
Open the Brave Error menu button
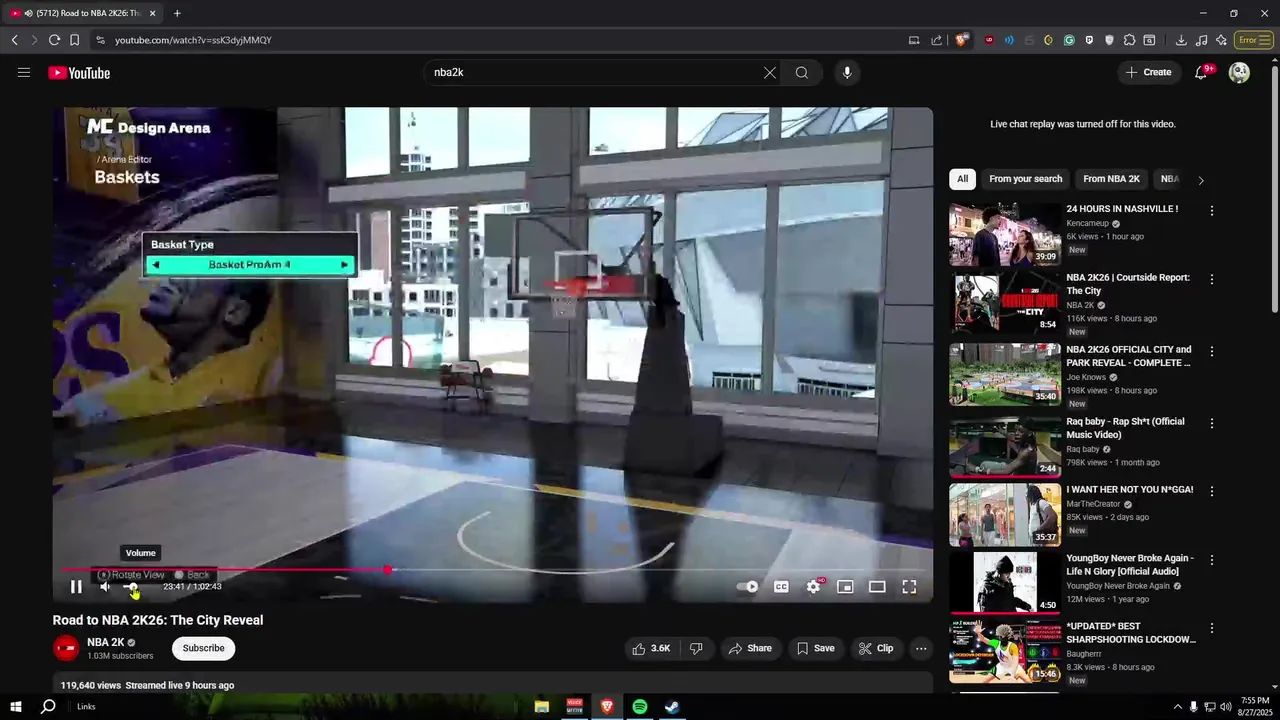pyautogui.click(x=1253, y=40)
